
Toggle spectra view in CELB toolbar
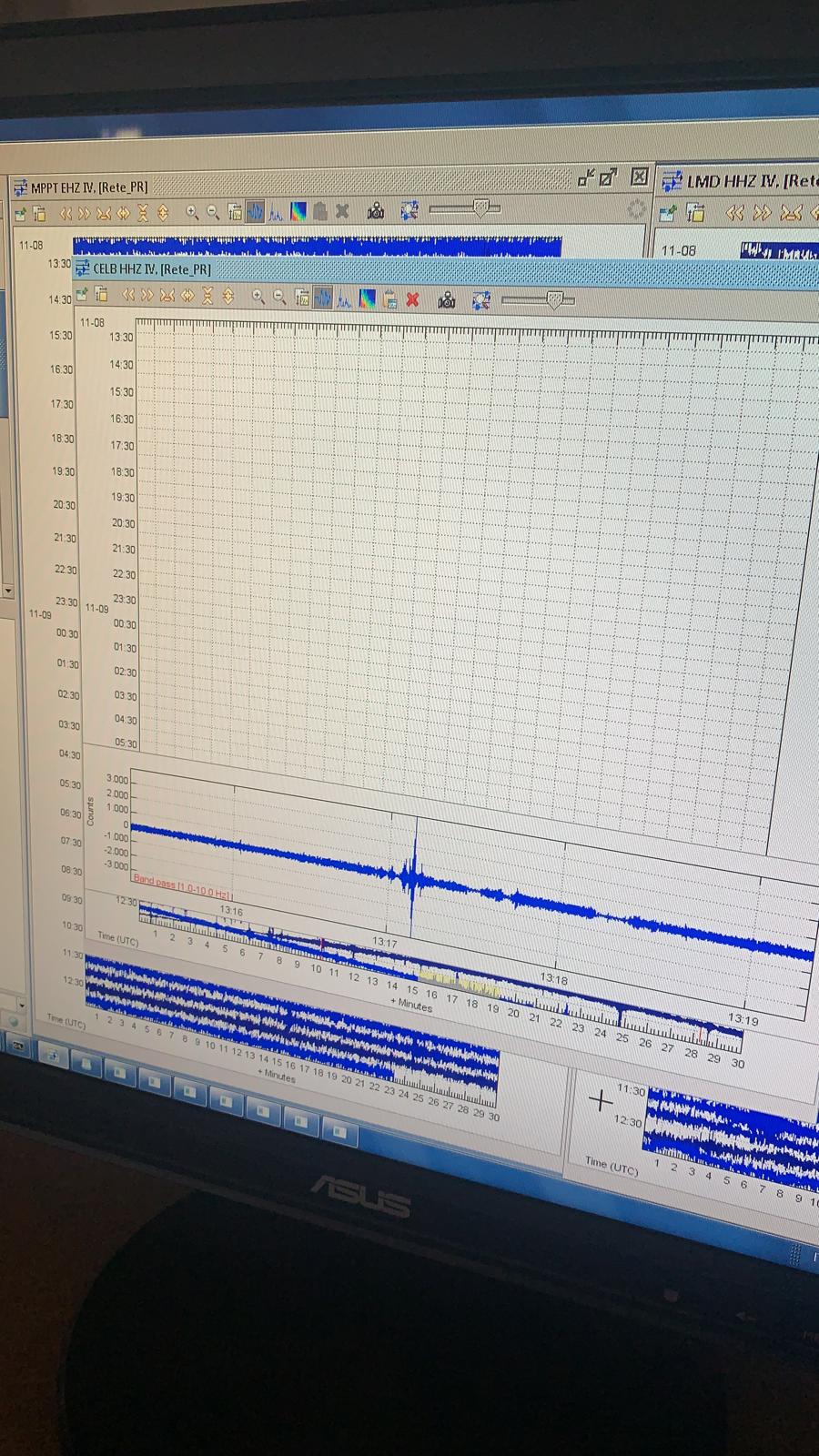coord(345,298)
